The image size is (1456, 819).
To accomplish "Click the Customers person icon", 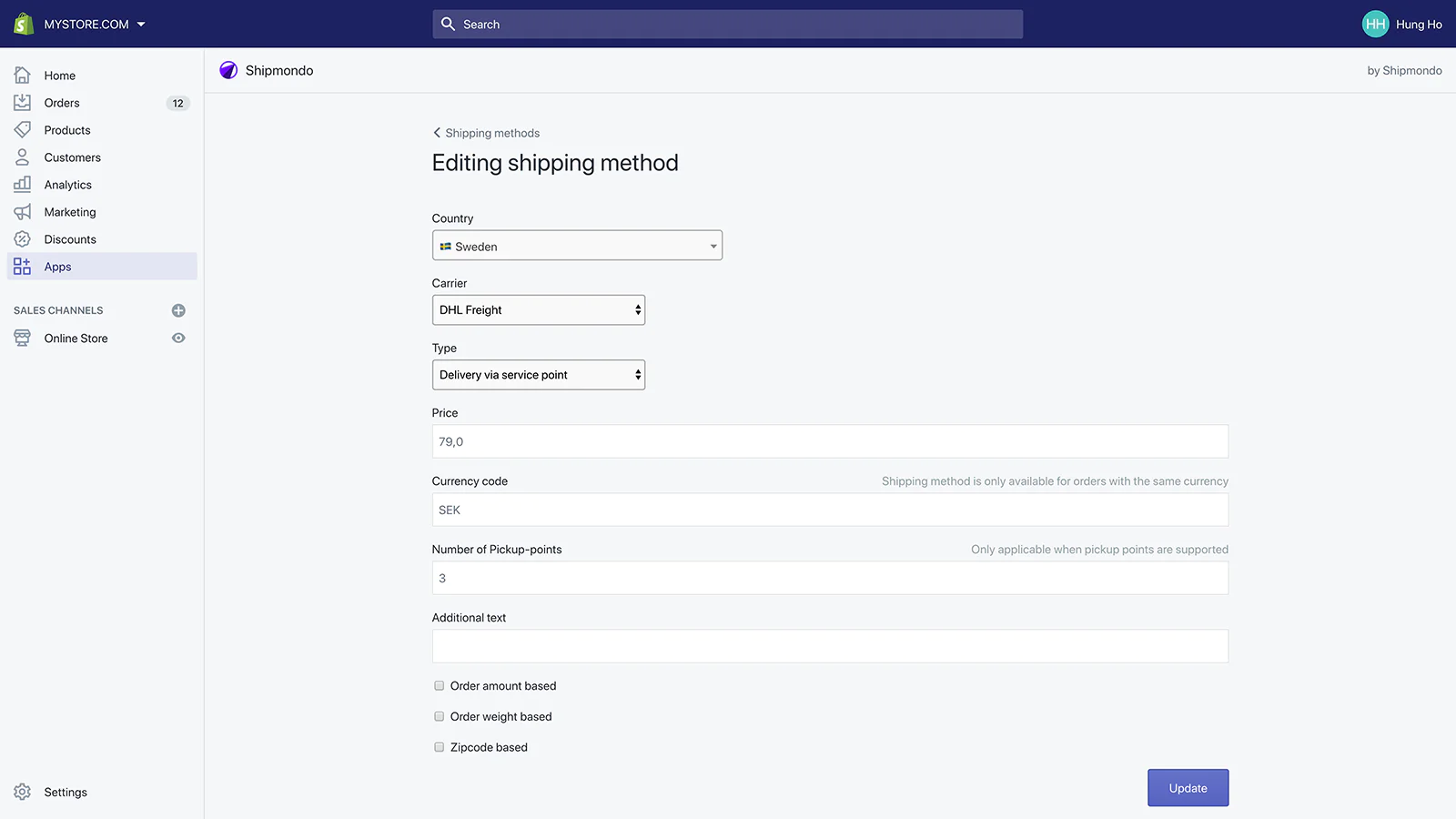I will tap(23, 157).
